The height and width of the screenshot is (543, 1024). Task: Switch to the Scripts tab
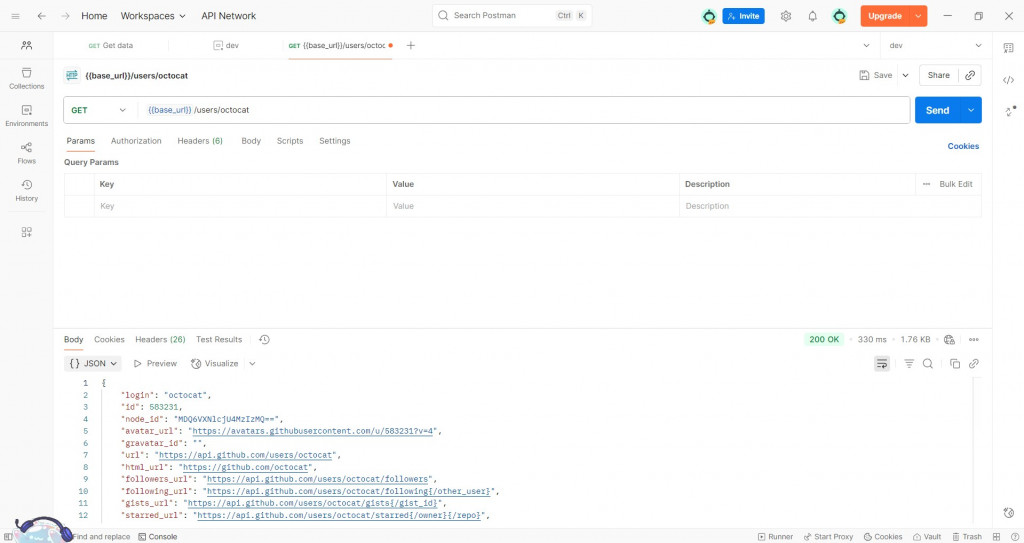(x=290, y=140)
